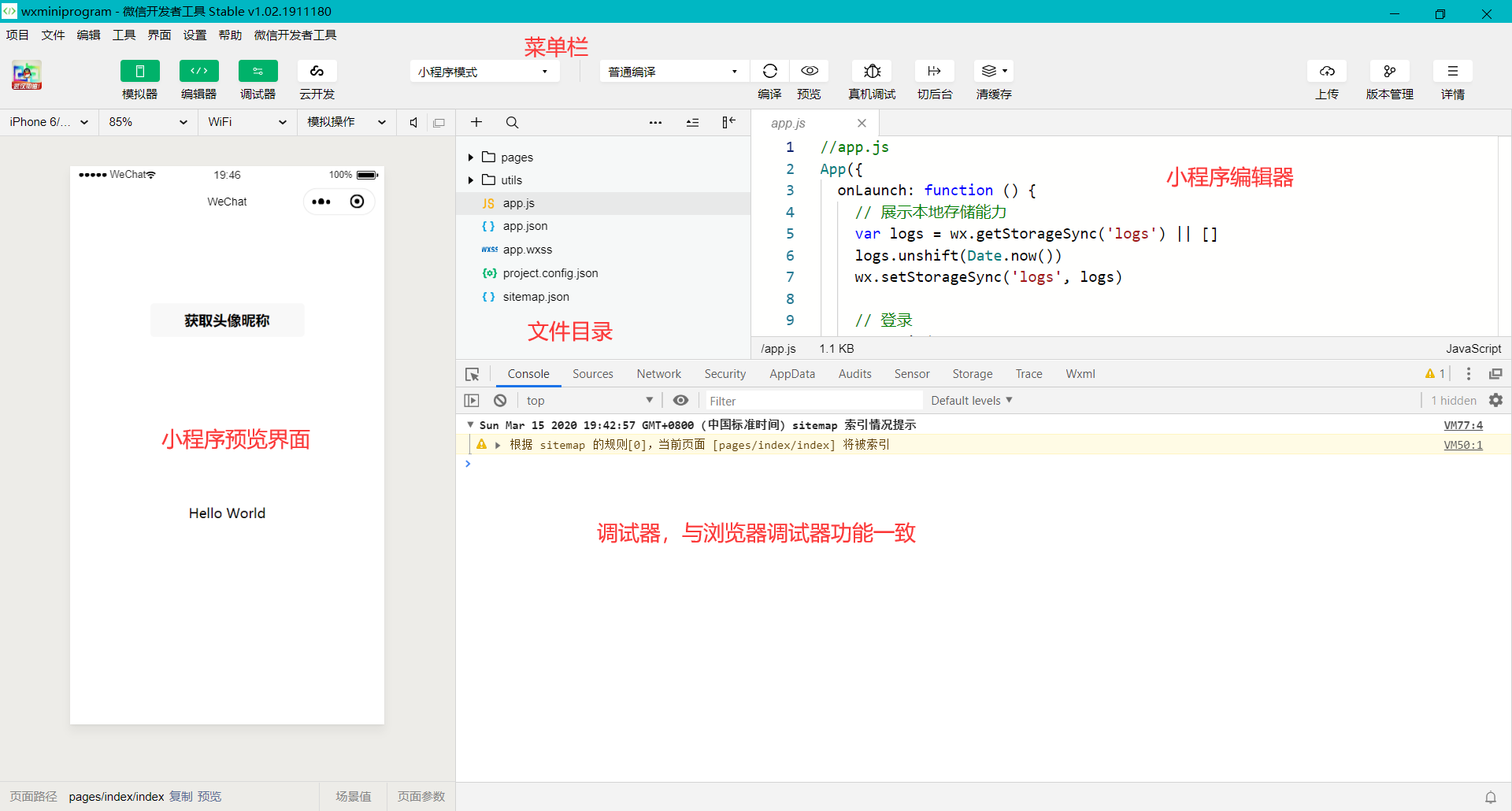The height and width of the screenshot is (811, 1512).
Task: Click the warning count indicator
Action: click(1436, 374)
